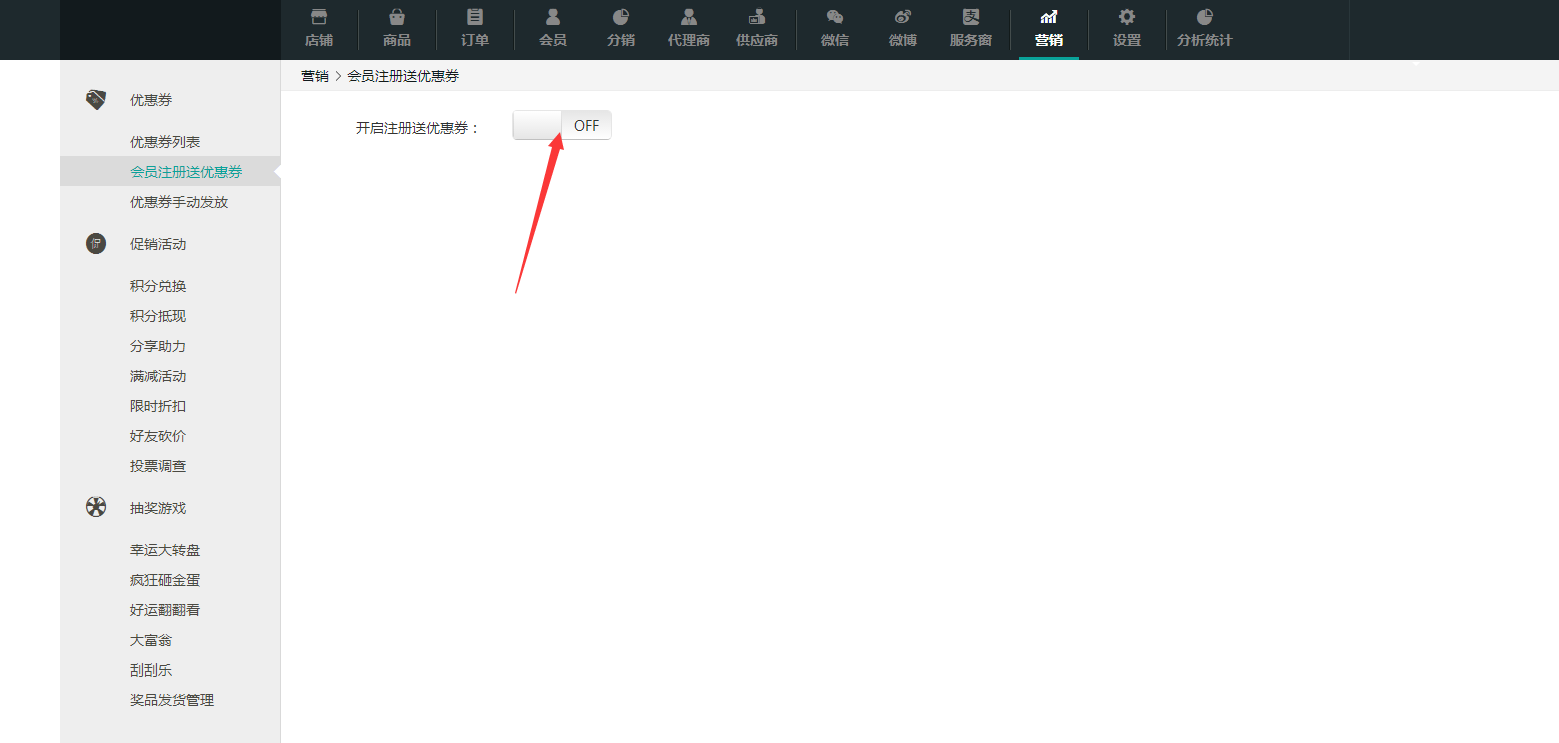This screenshot has width=1559, height=743.
Task: Click the 分析统计 analytics icon
Action: pyautogui.click(x=1205, y=17)
